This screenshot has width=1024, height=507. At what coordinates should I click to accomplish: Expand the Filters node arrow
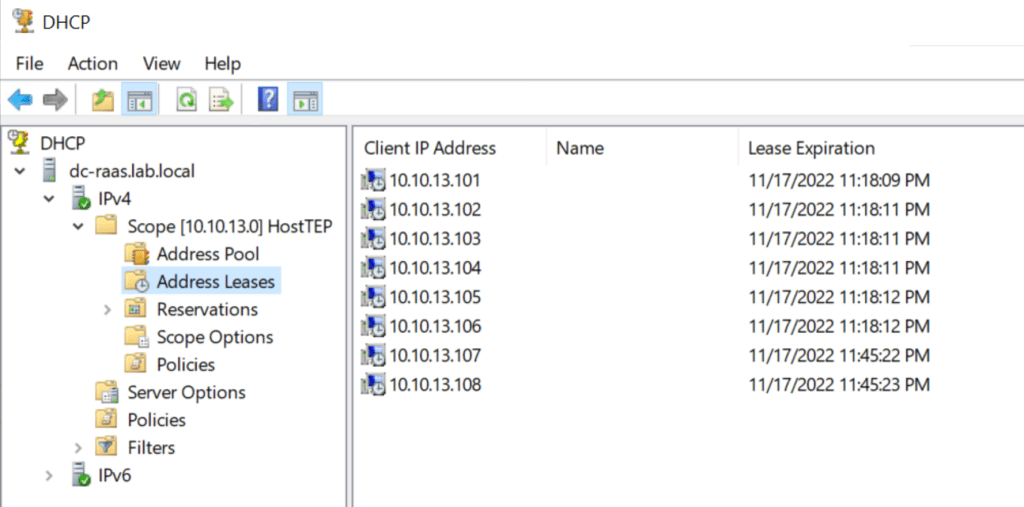[x=79, y=448]
